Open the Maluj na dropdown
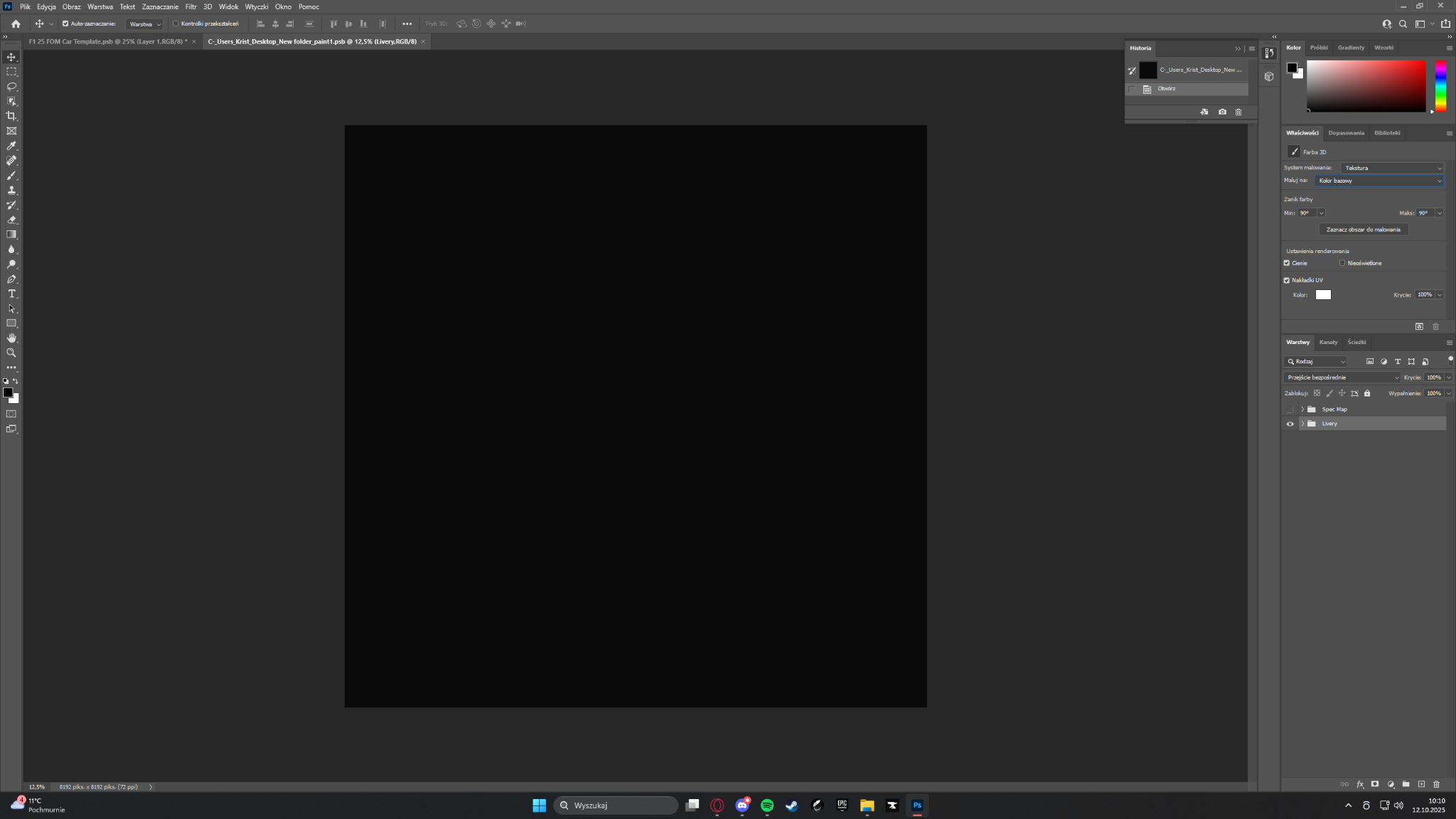The height and width of the screenshot is (819, 1456). click(1379, 181)
